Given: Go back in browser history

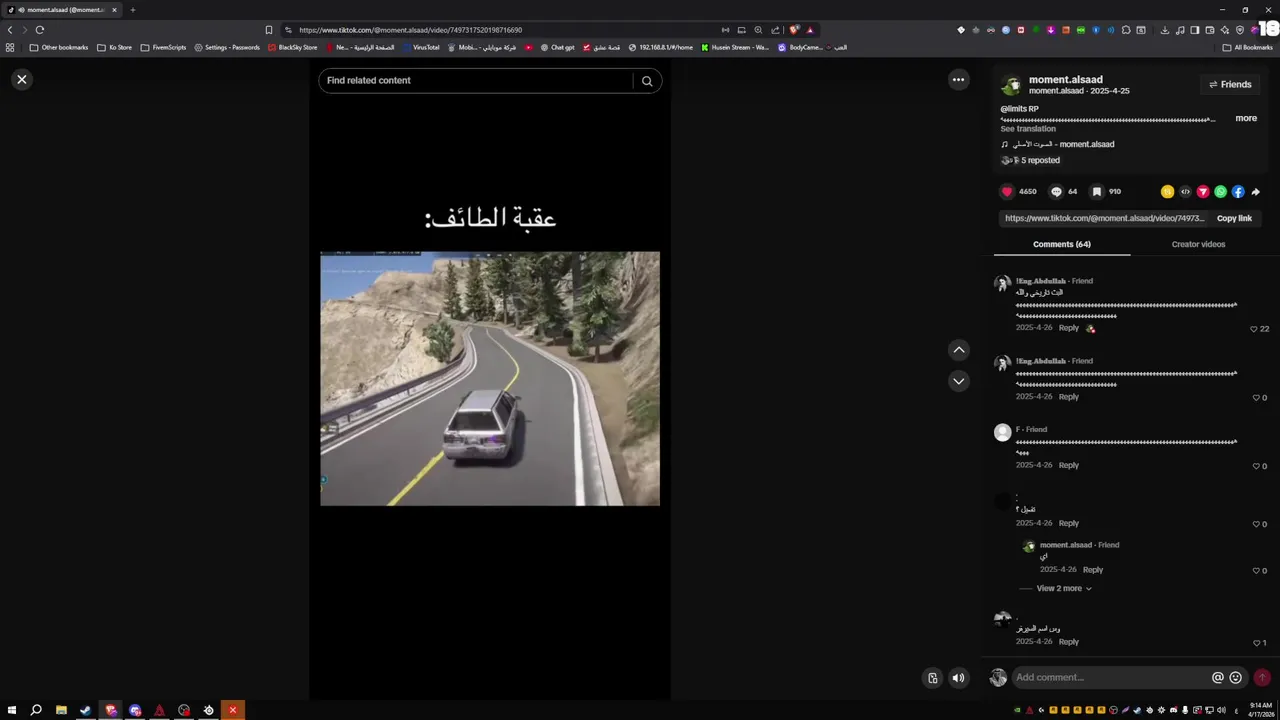Looking at the screenshot, I should point(10,30).
